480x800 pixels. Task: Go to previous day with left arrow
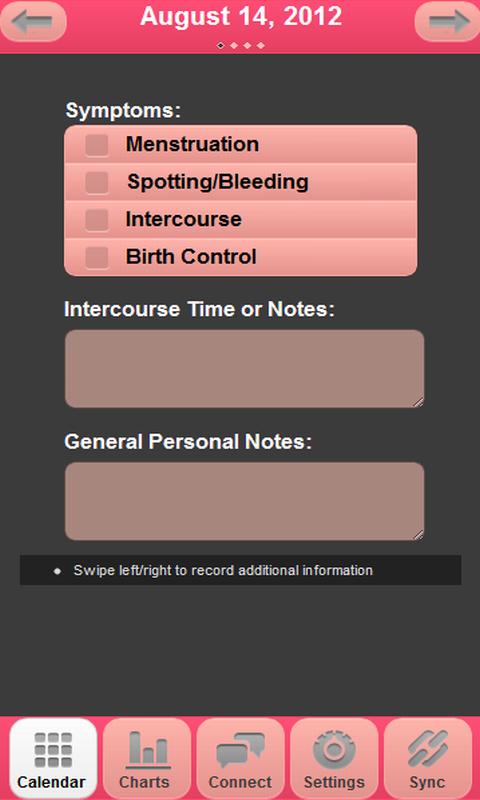pos(33,21)
